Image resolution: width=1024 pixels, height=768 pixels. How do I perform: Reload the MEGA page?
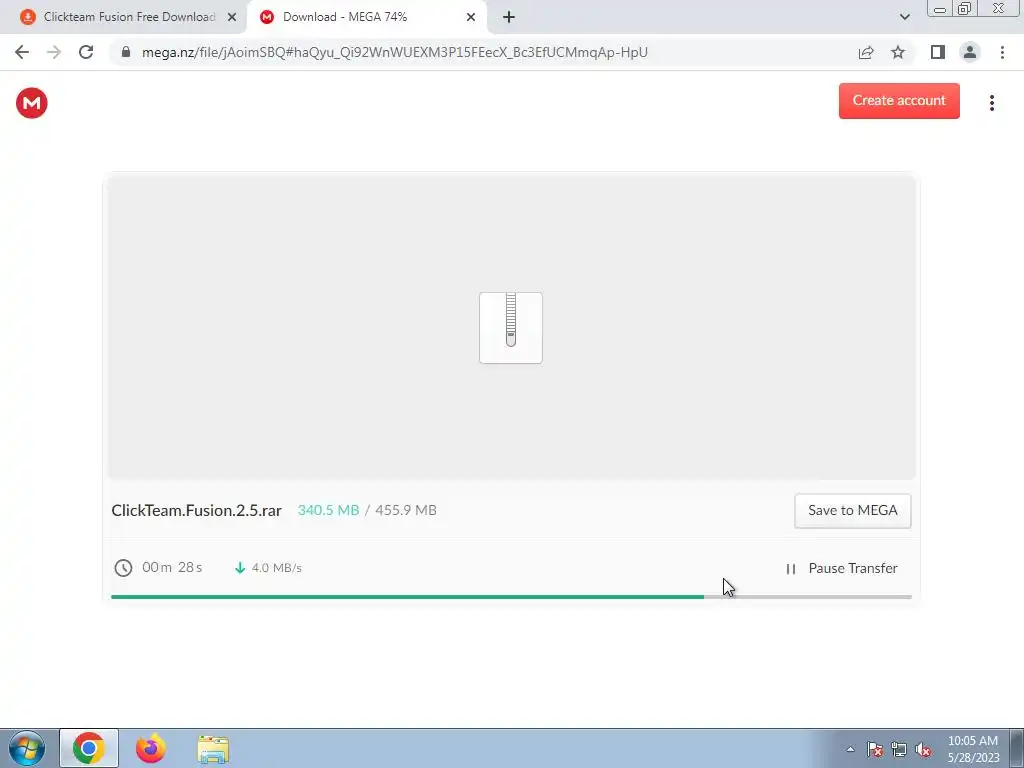[x=86, y=52]
